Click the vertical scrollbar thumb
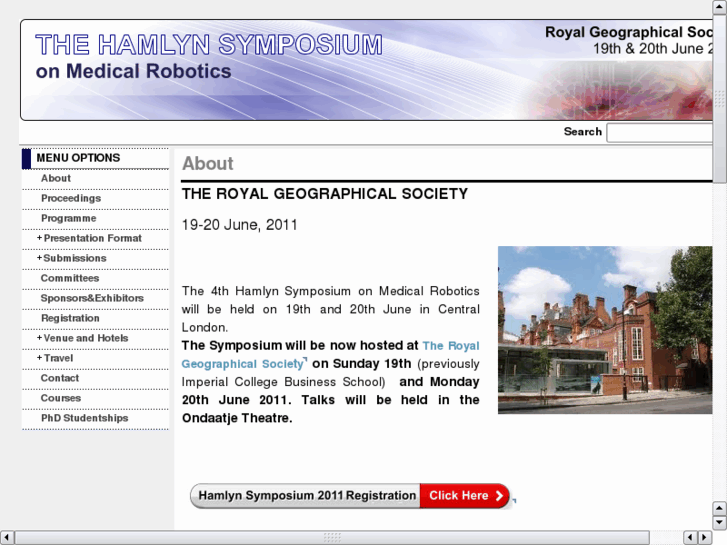 tap(719, 98)
